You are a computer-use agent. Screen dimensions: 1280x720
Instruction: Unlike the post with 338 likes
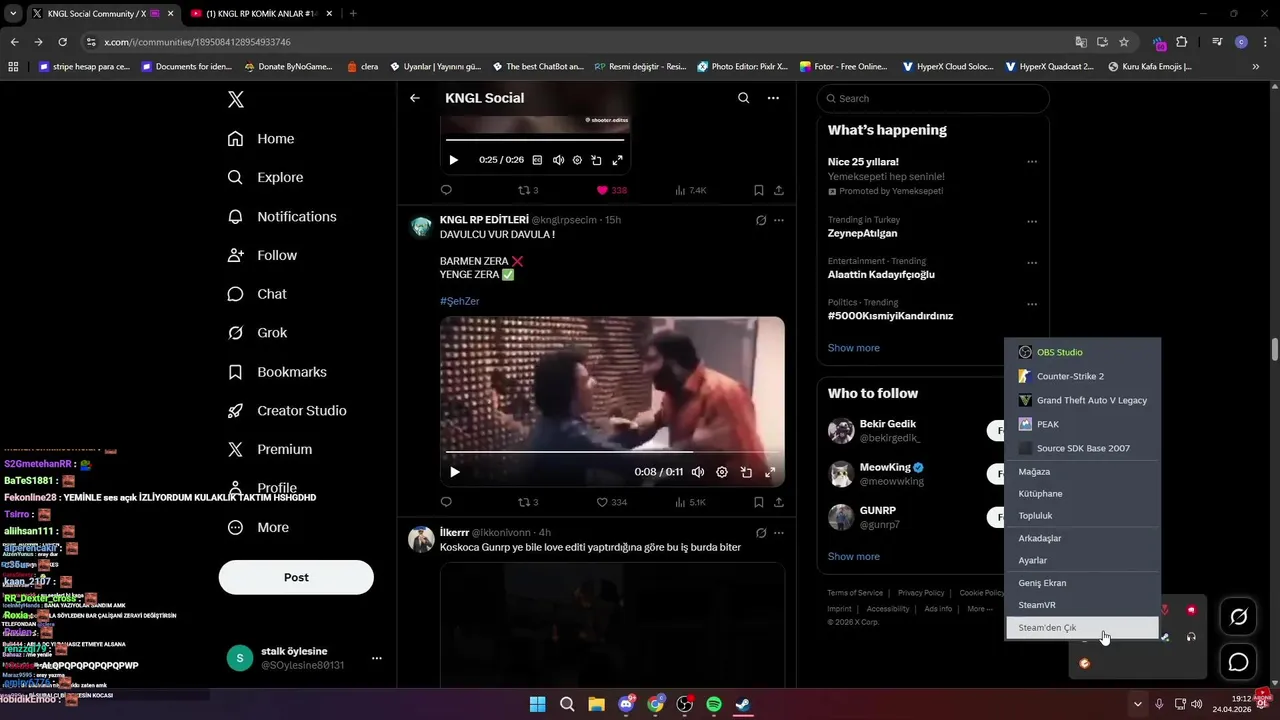(612, 190)
